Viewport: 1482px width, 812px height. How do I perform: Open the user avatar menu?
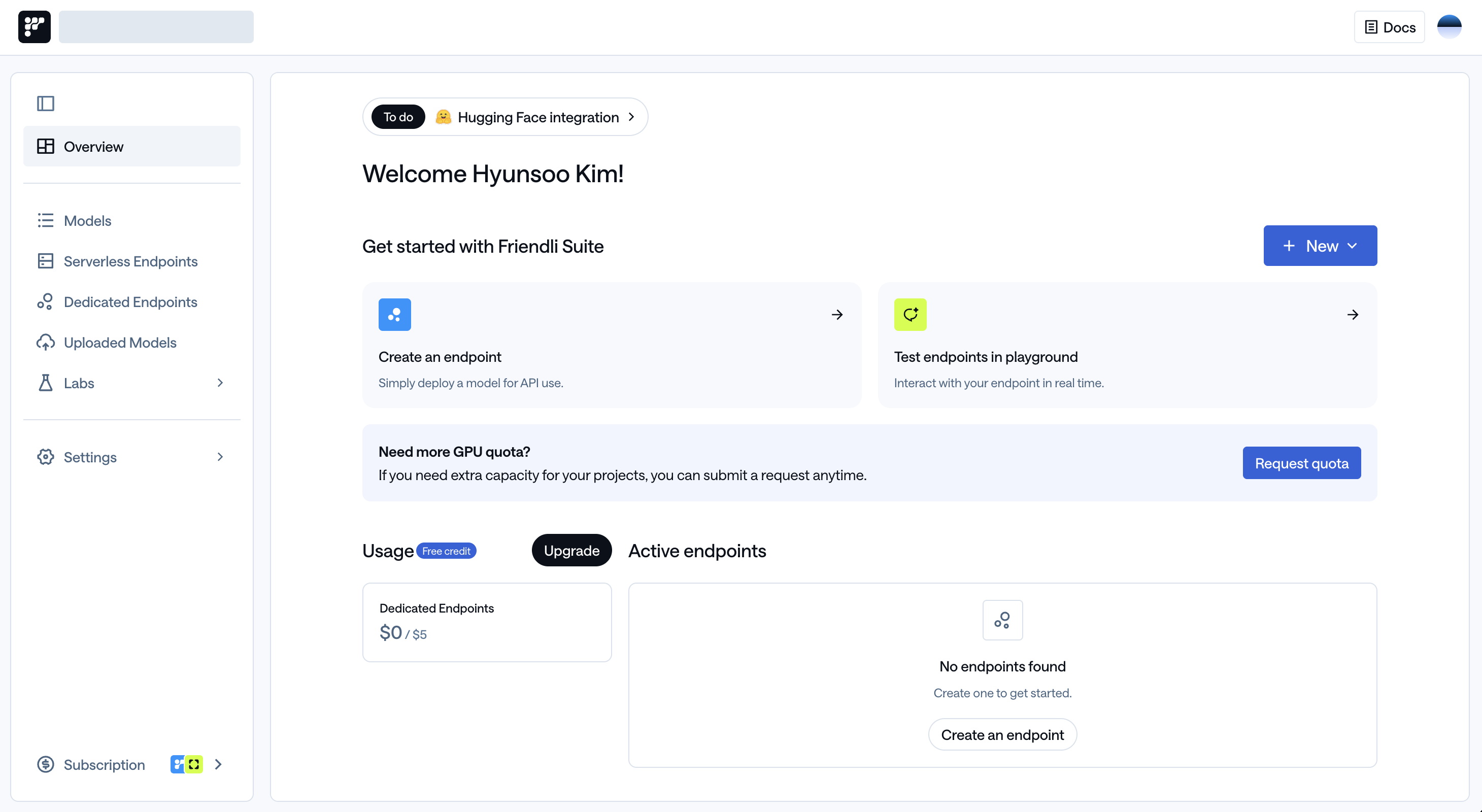[x=1449, y=26]
